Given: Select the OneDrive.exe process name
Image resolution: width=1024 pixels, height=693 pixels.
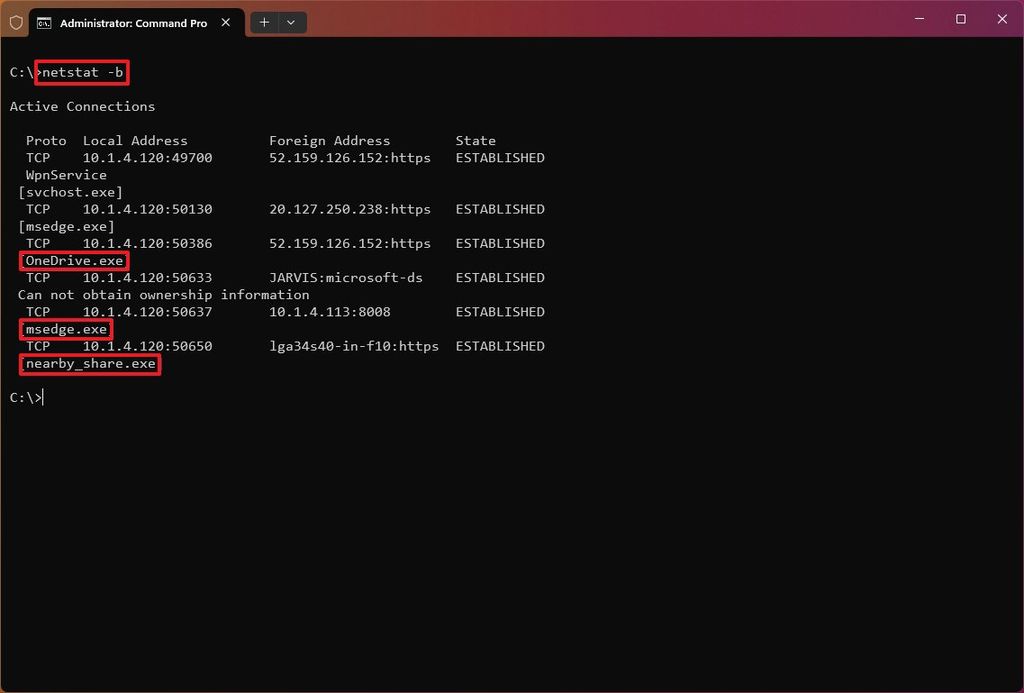Looking at the screenshot, I should (73, 260).
